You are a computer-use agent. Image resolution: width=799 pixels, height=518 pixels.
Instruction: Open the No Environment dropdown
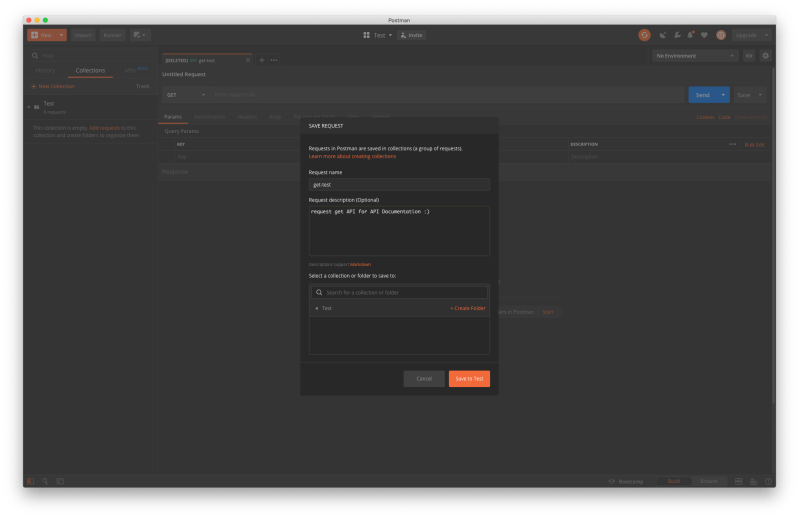(695, 56)
